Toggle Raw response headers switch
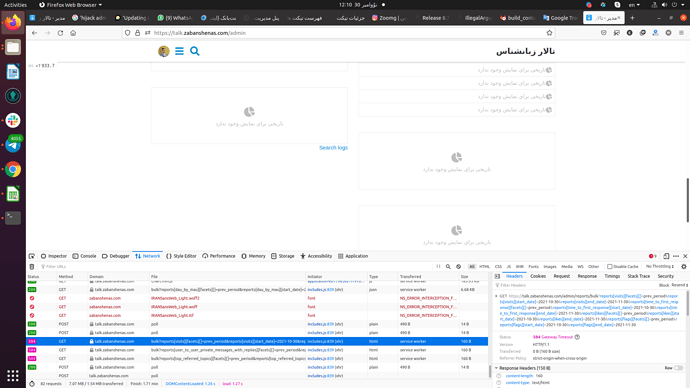Image resolution: width=690 pixels, height=388 pixels. [678, 368]
